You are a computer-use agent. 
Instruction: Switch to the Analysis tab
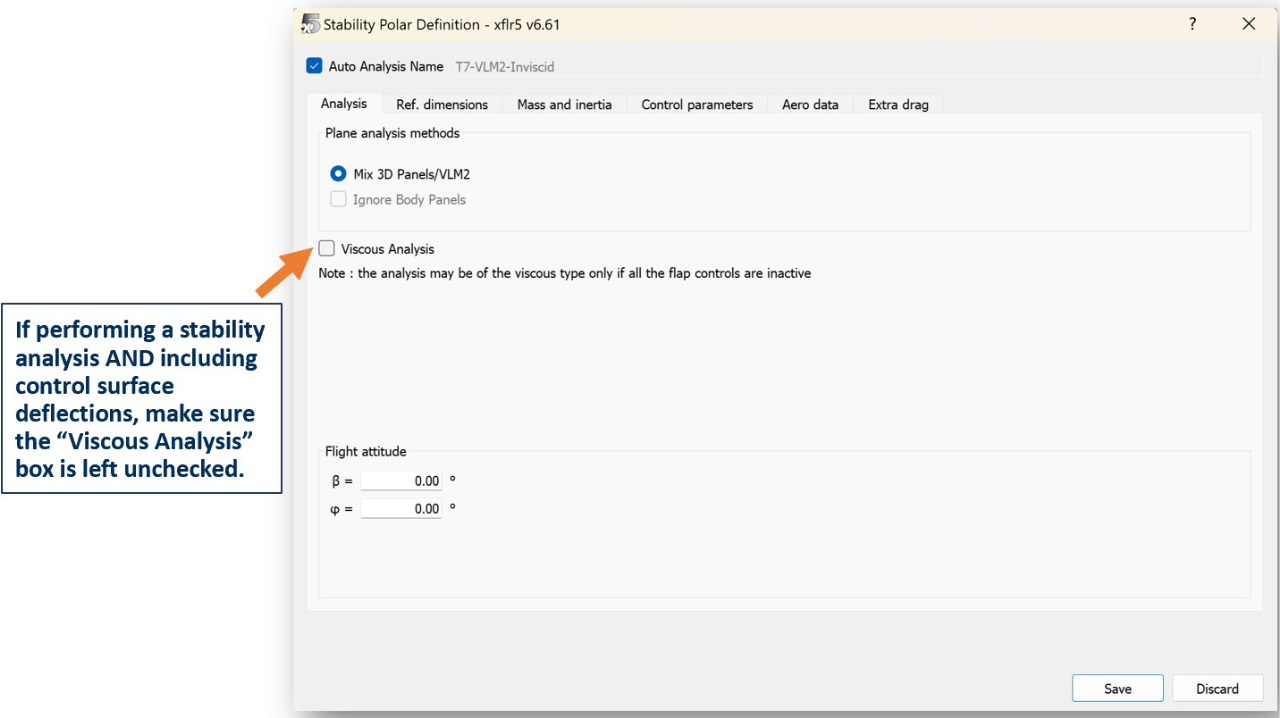344,104
